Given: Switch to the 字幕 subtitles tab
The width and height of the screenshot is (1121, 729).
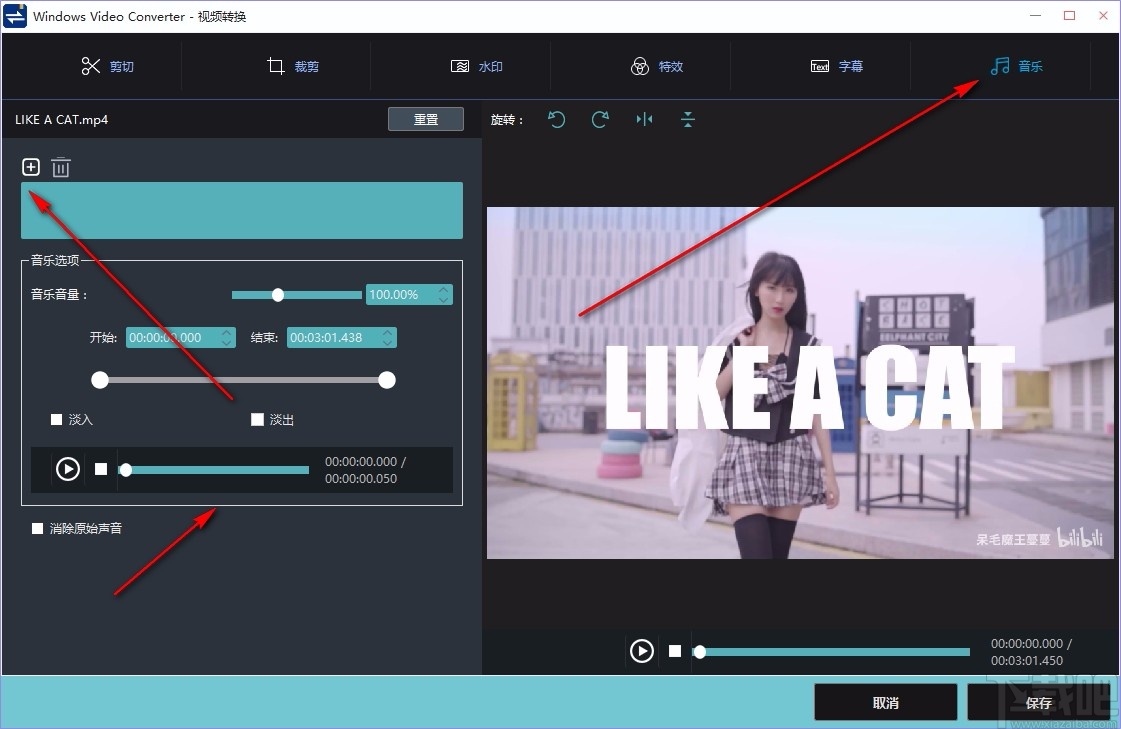Looking at the screenshot, I should (838, 66).
